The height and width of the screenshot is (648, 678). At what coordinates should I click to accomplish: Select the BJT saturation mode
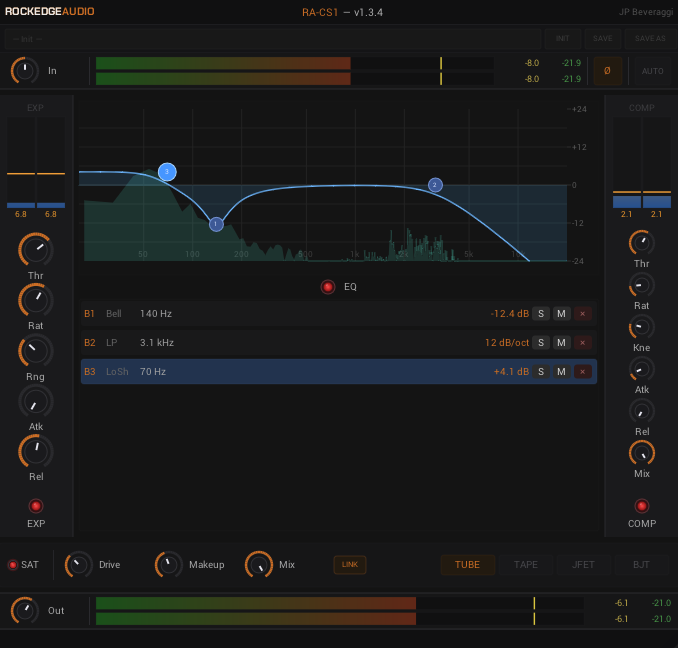[x=641, y=565]
